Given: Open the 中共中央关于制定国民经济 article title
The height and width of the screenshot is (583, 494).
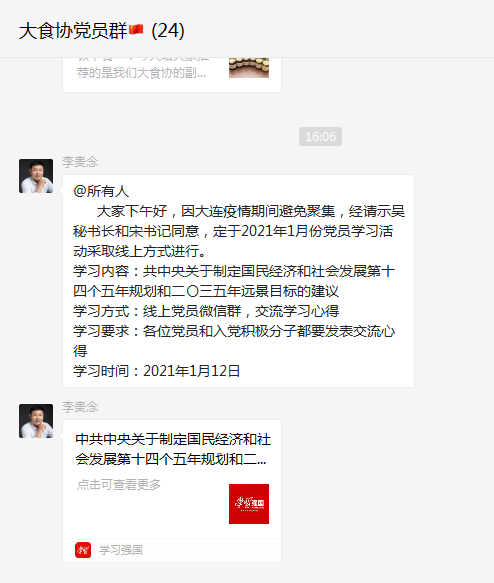Looking at the screenshot, I should [173, 449].
